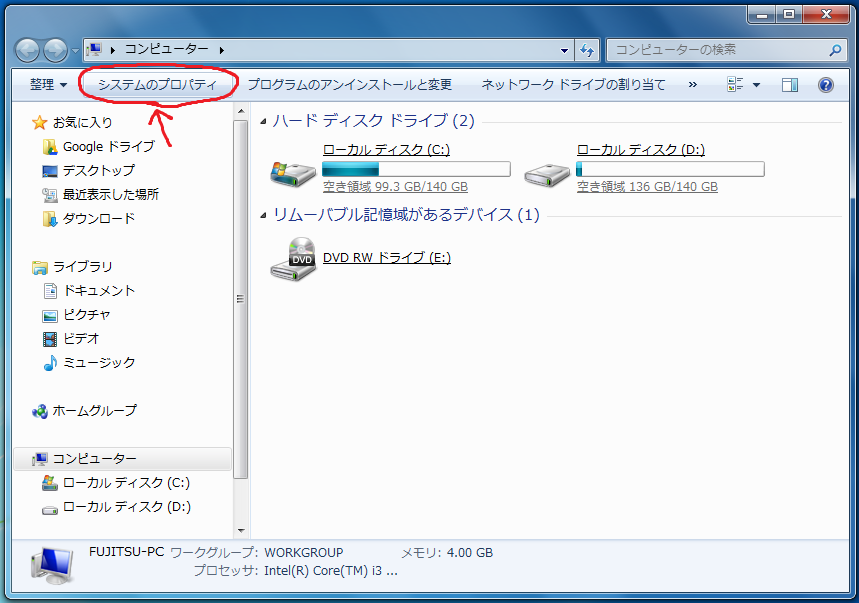
Task: Show more toolbar commands chevron
Action: pyautogui.click(x=692, y=84)
